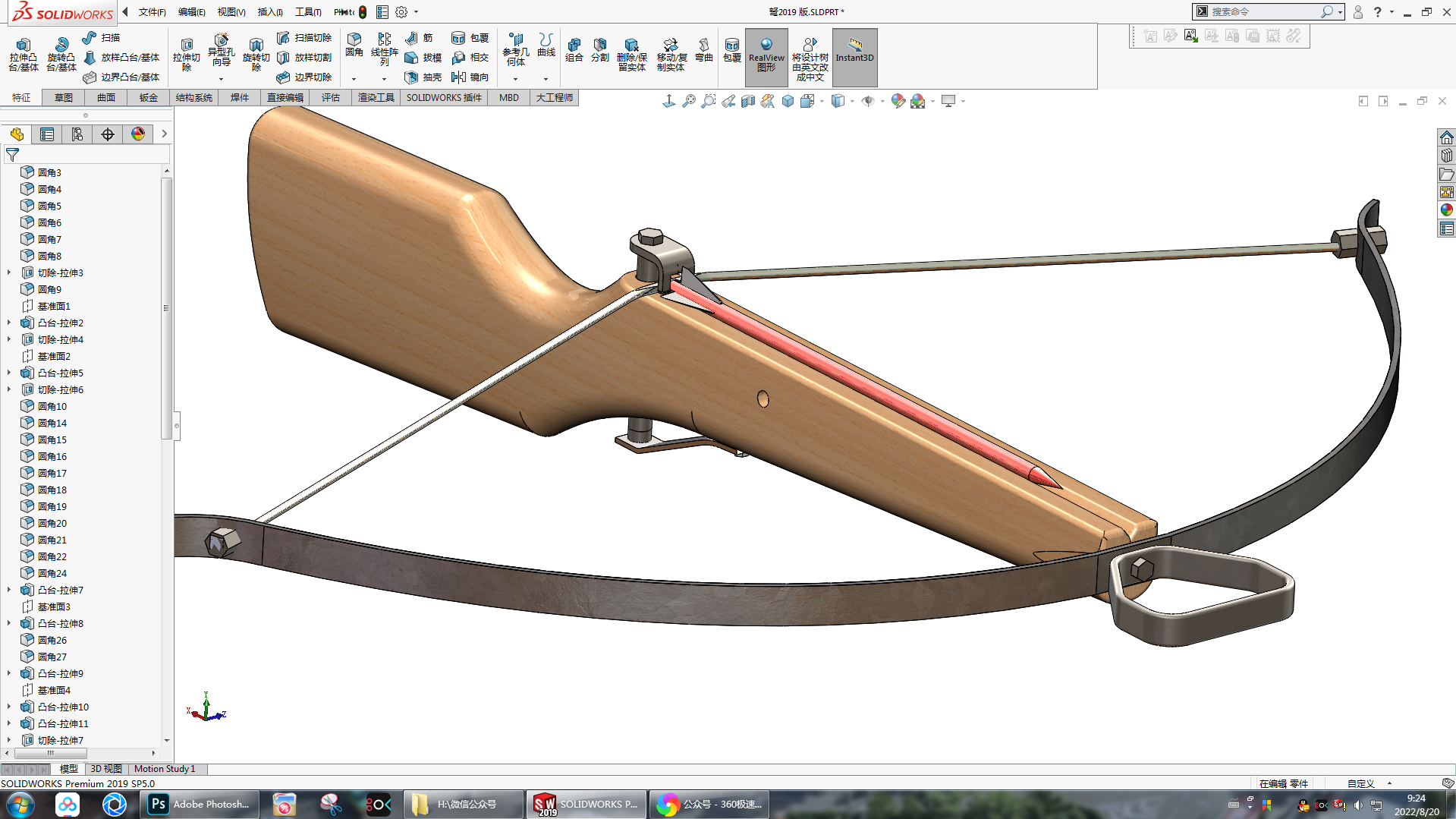The width and height of the screenshot is (1456, 819).
Task: Expand the 切除-拉伸6 feature
Action: click(9, 389)
